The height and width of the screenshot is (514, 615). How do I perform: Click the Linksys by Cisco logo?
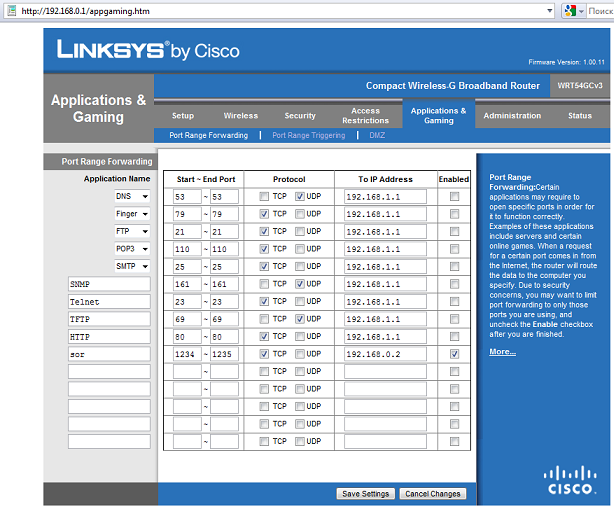click(148, 50)
